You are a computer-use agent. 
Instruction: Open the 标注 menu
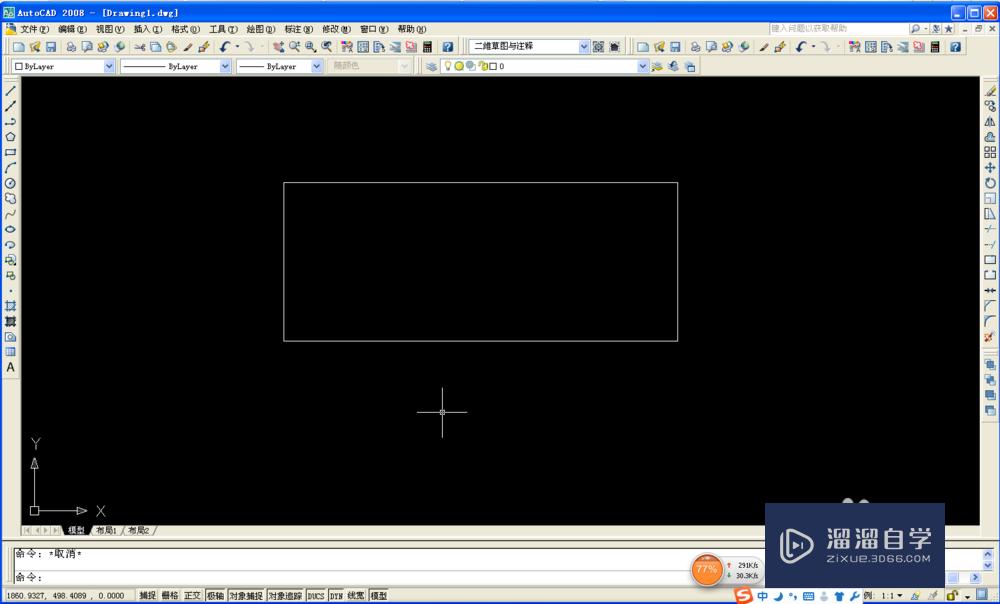tap(298, 29)
